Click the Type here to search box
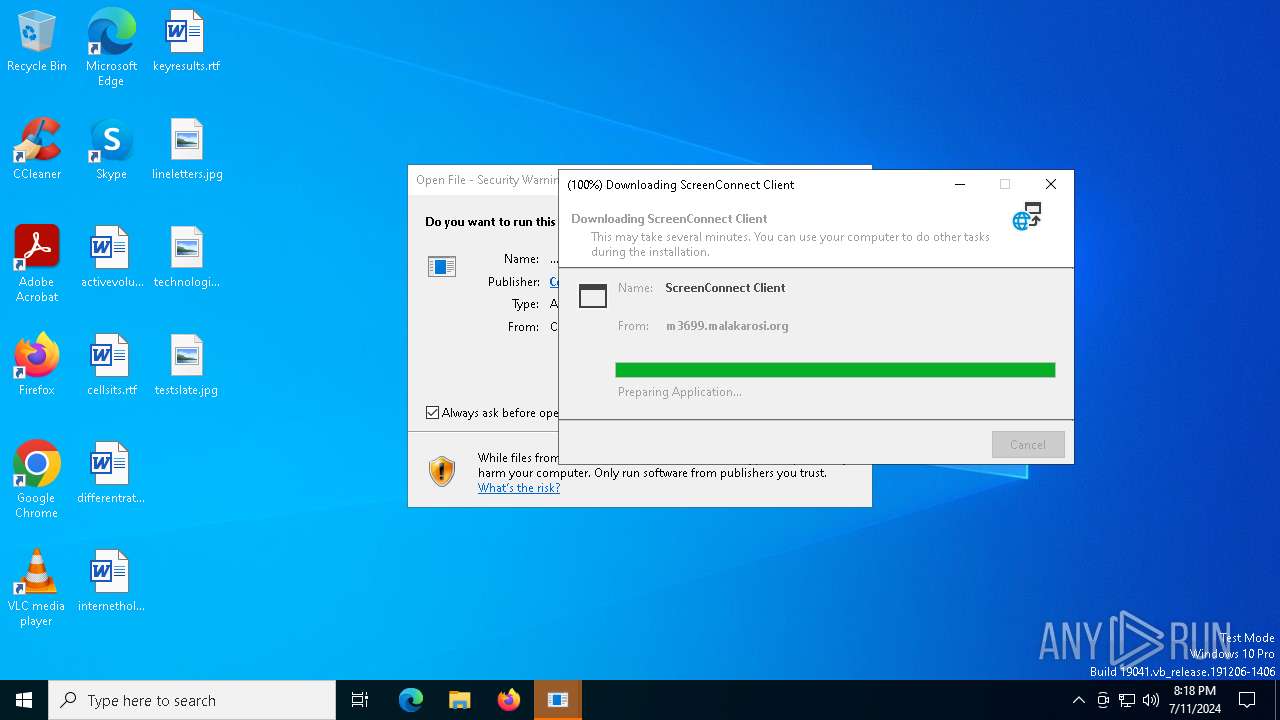 192,700
